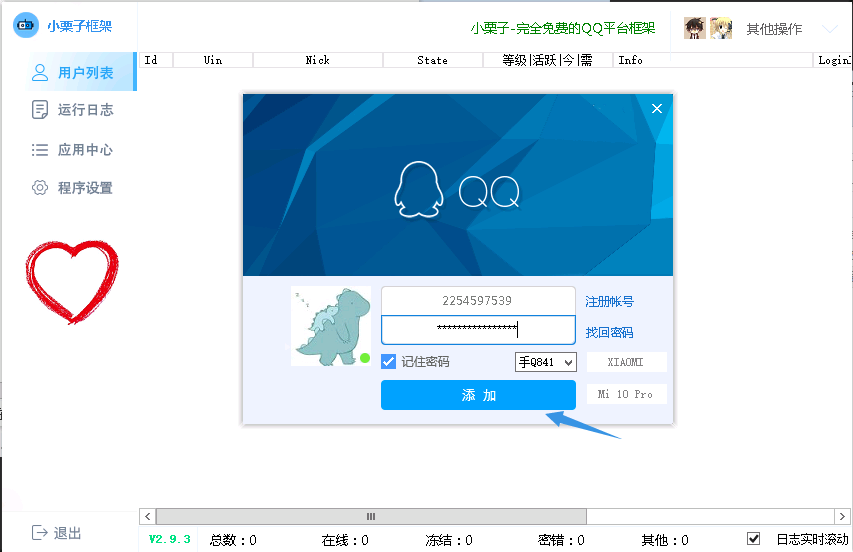Click the QQ account number input field
This screenshot has width=853, height=552.
[x=478, y=301]
